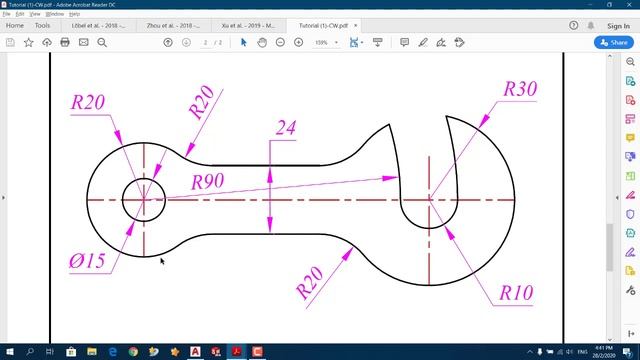Go to previous page arrow
The image size is (640, 360).
[x=168, y=42]
